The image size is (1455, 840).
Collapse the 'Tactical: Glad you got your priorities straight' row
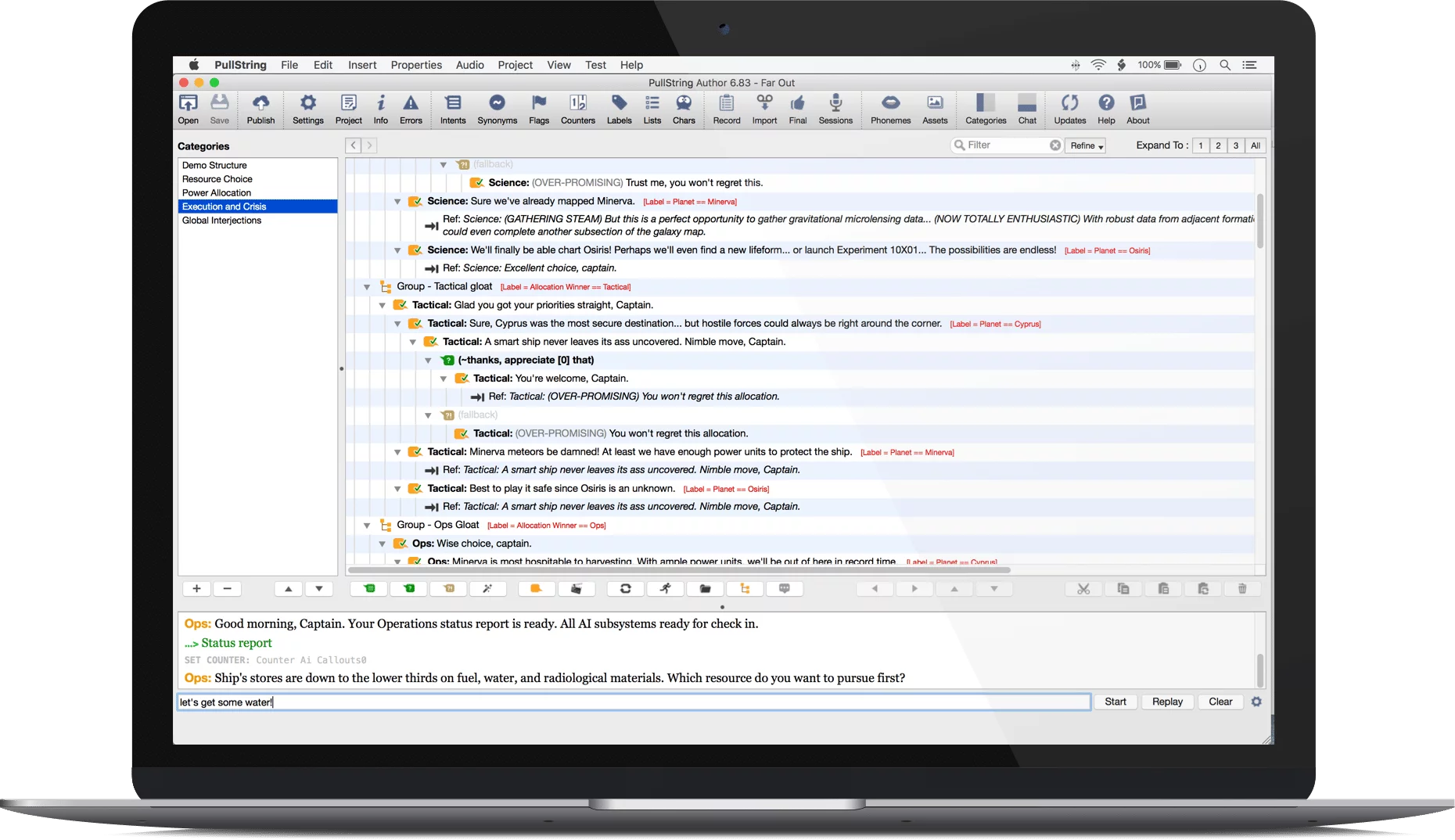pos(382,305)
